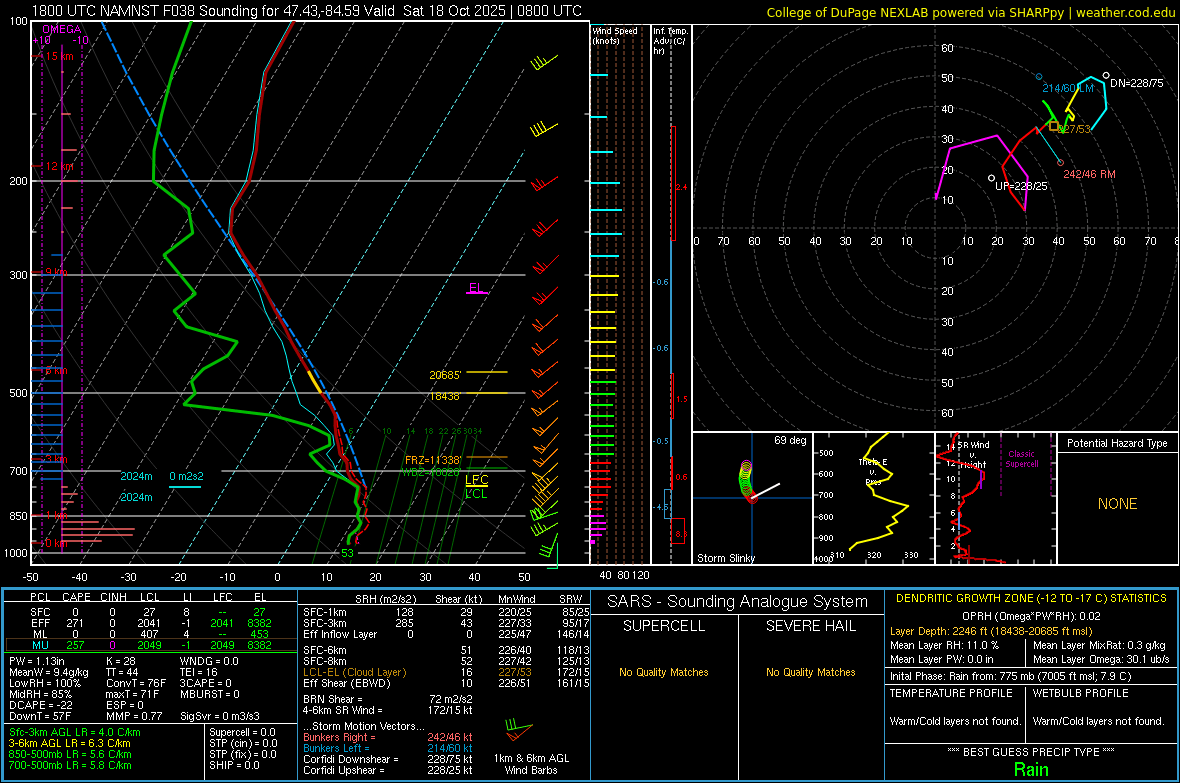Click the Storm Slinky panel label
Screen dimensions: 1180x783
click(x=725, y=558)
